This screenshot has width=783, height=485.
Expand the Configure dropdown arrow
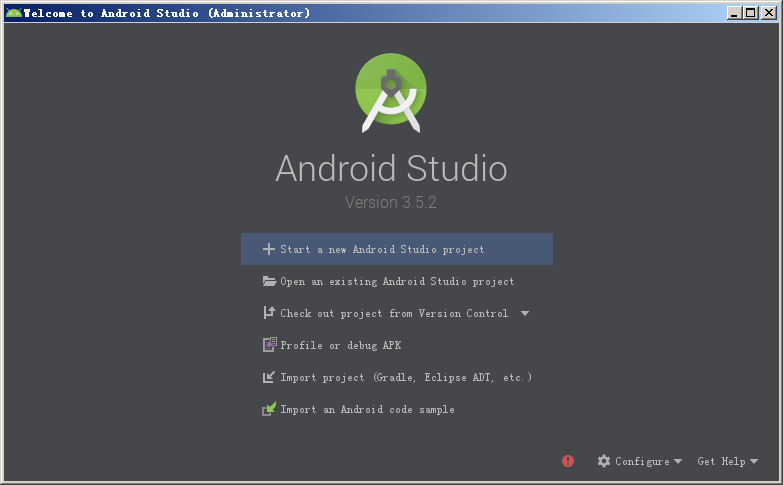click(x=678, y=462)
